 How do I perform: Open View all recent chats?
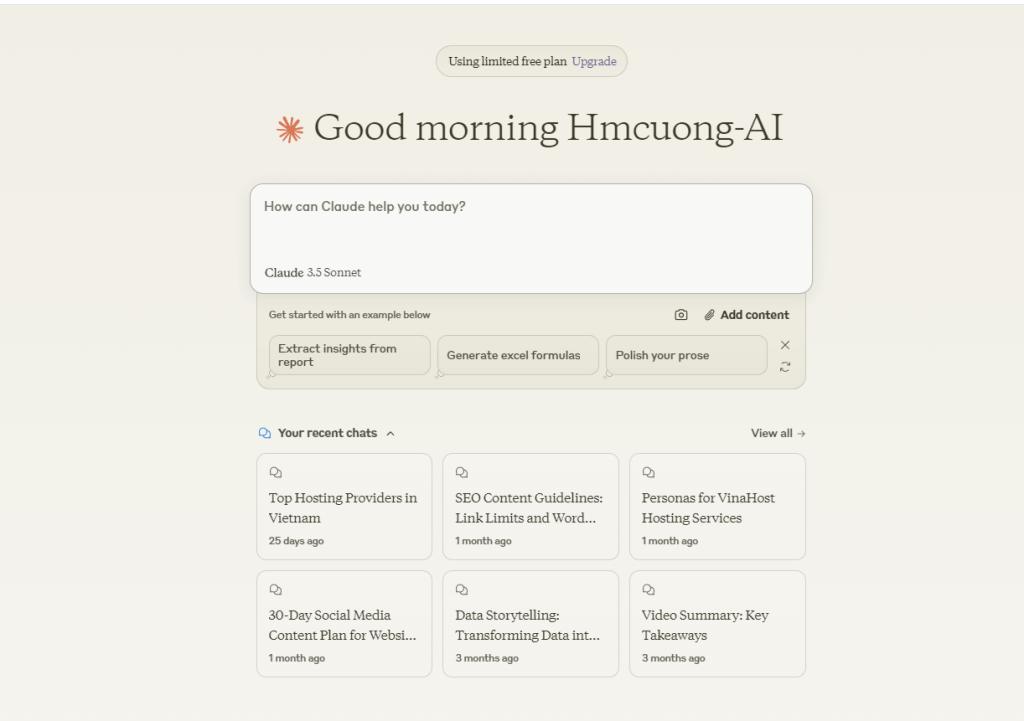pyautogui.click(x=777, y=433)
